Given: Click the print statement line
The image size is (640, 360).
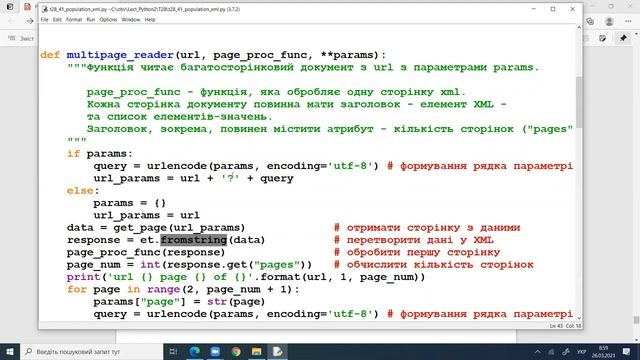Looking at the screenshot, I should pyautogui.click(x=246, y=277).
